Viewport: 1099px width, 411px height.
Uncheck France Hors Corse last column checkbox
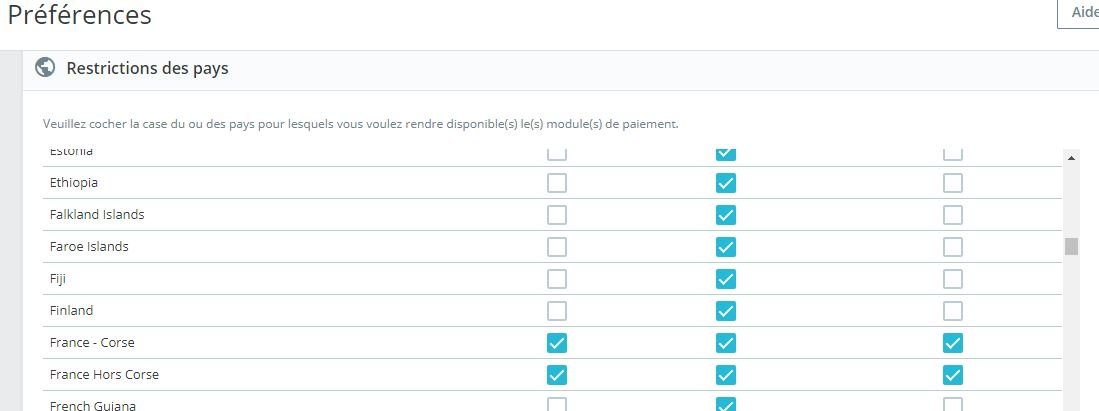point(953,375)
